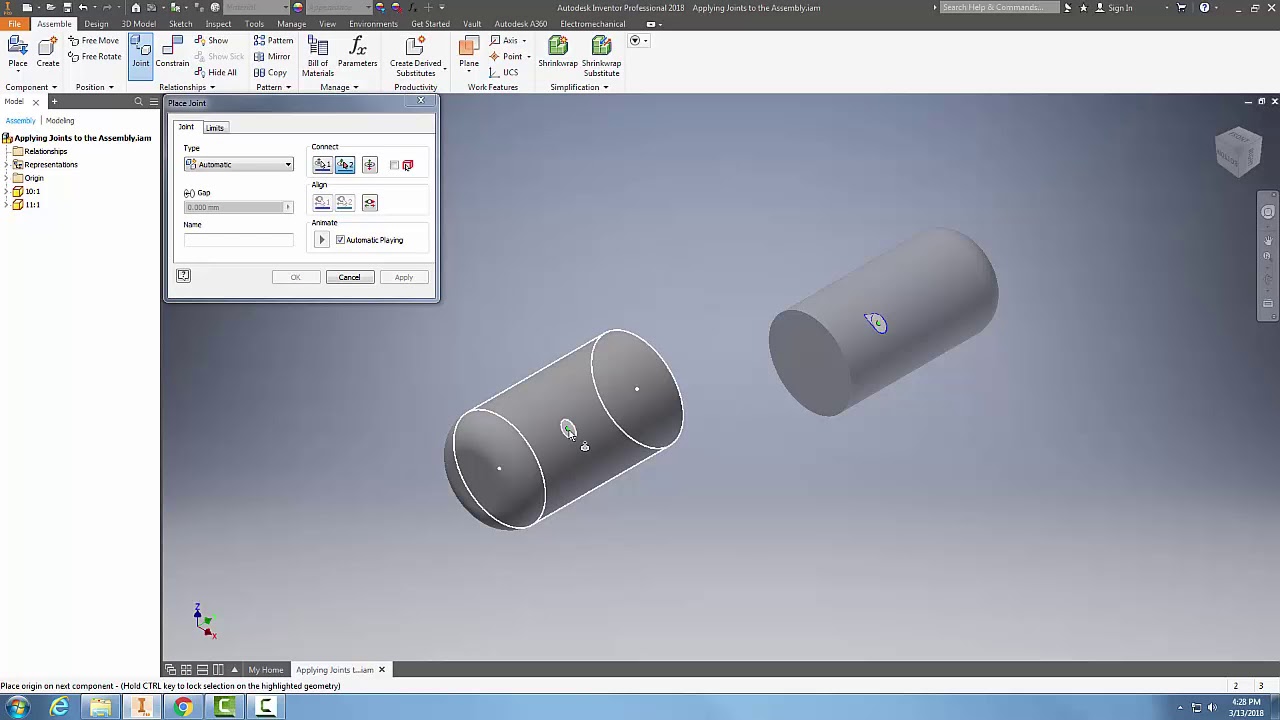Viewport: 1280px width, 720px height.
Task: Open the joint Type dropdown
Action: 239,165
